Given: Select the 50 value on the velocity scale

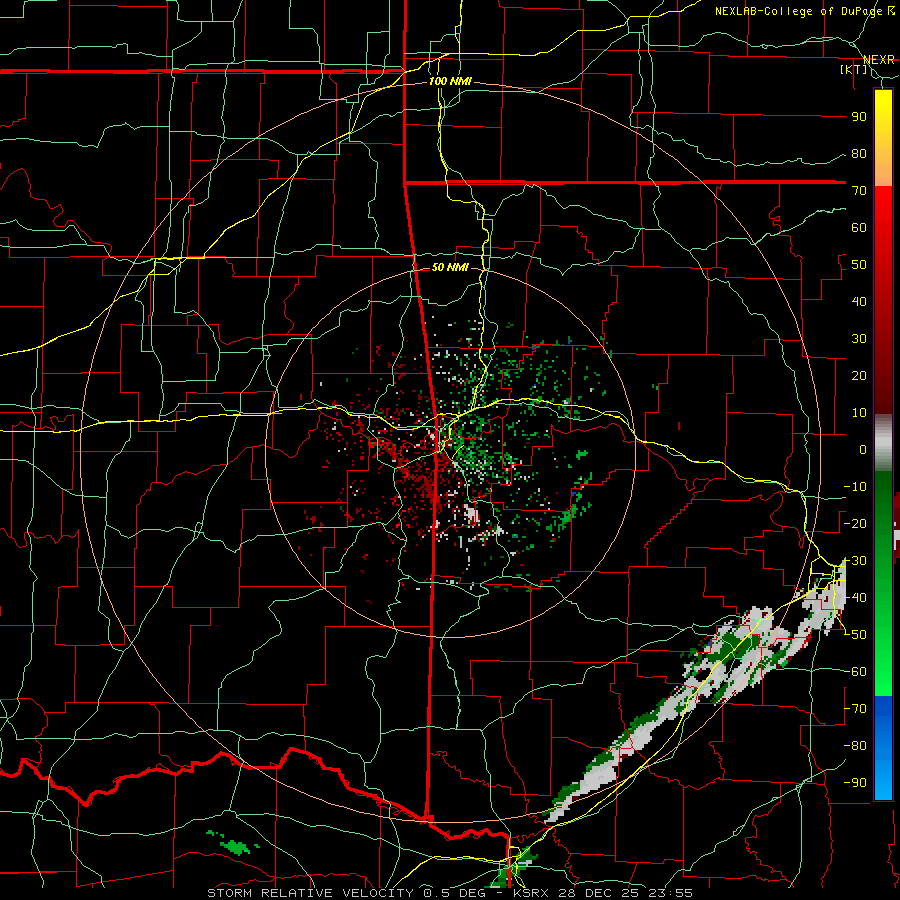Looking at the screenshot, I should pos(859,265).
